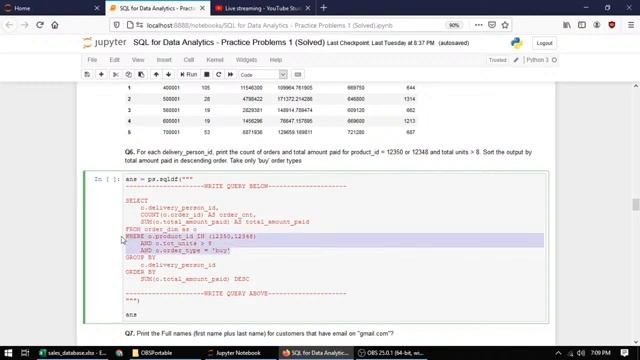Click the Python 3 kernel idle indicator circle
640x360 pixels.
[554, 60]
